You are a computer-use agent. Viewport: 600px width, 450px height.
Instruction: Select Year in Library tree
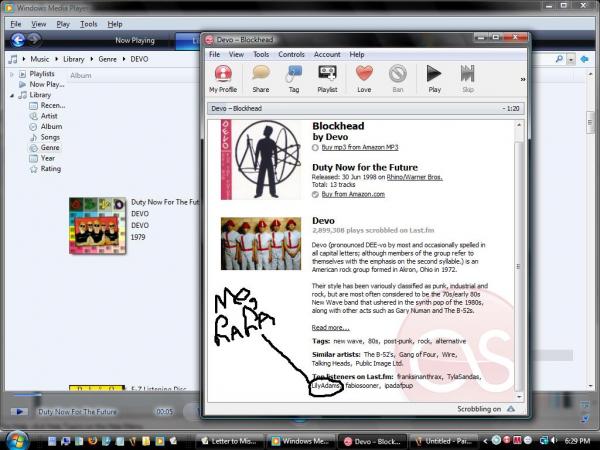pos(42,158)
